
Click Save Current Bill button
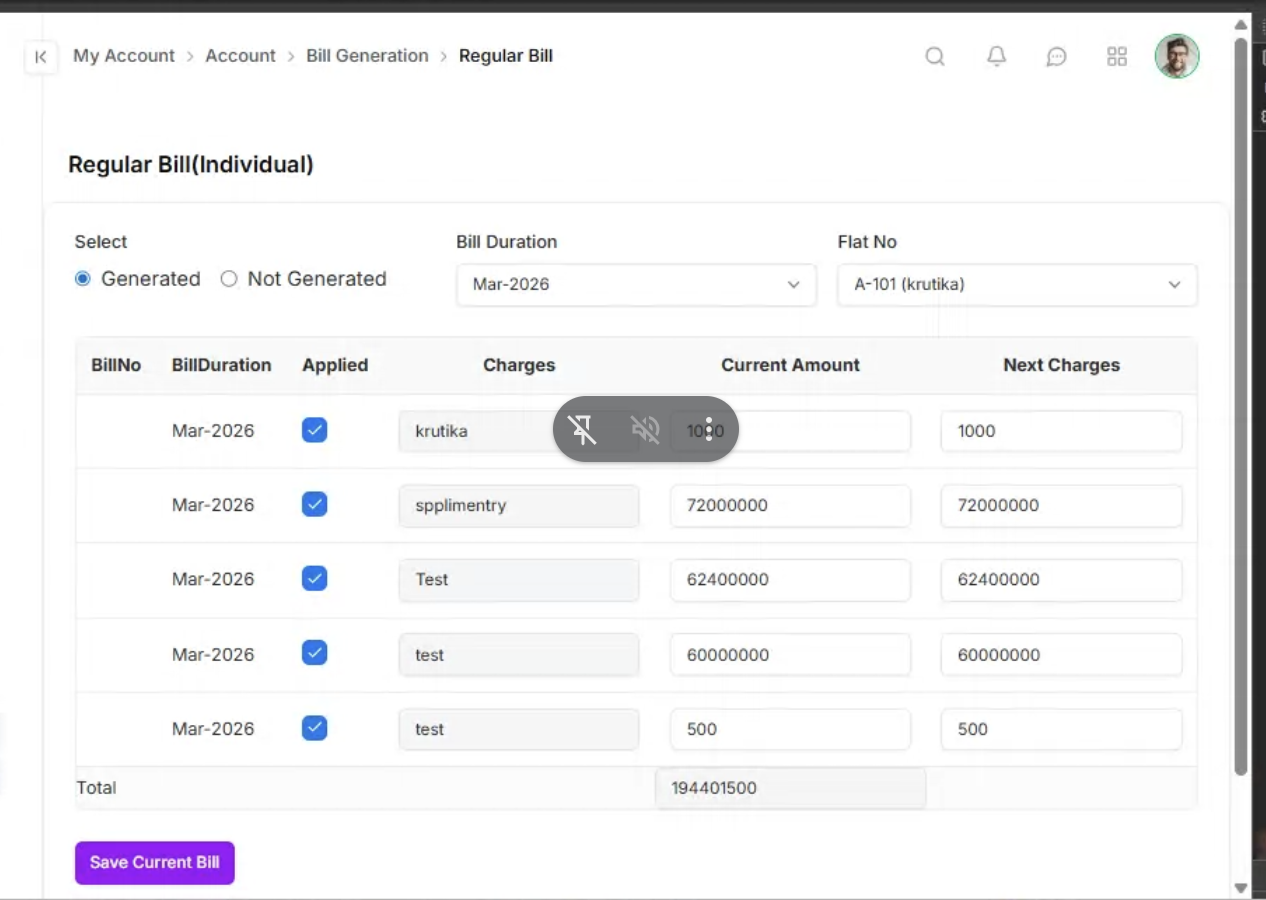point(155,862)
